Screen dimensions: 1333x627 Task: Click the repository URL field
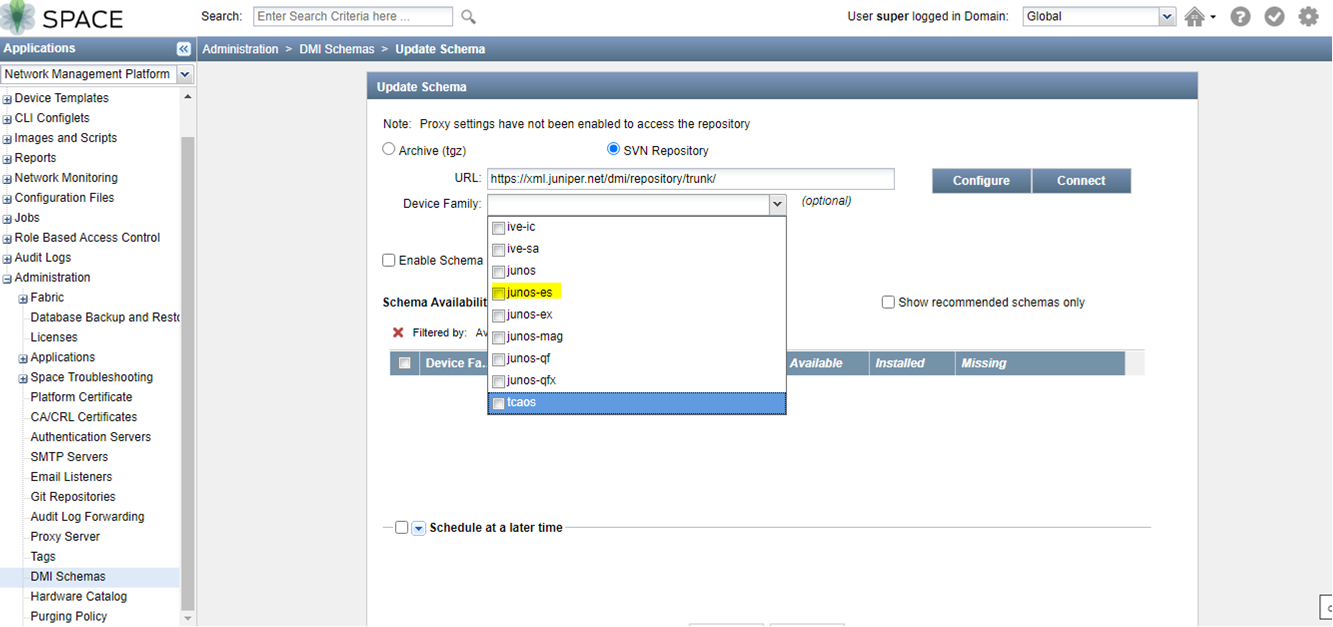[x=691, y=179]
